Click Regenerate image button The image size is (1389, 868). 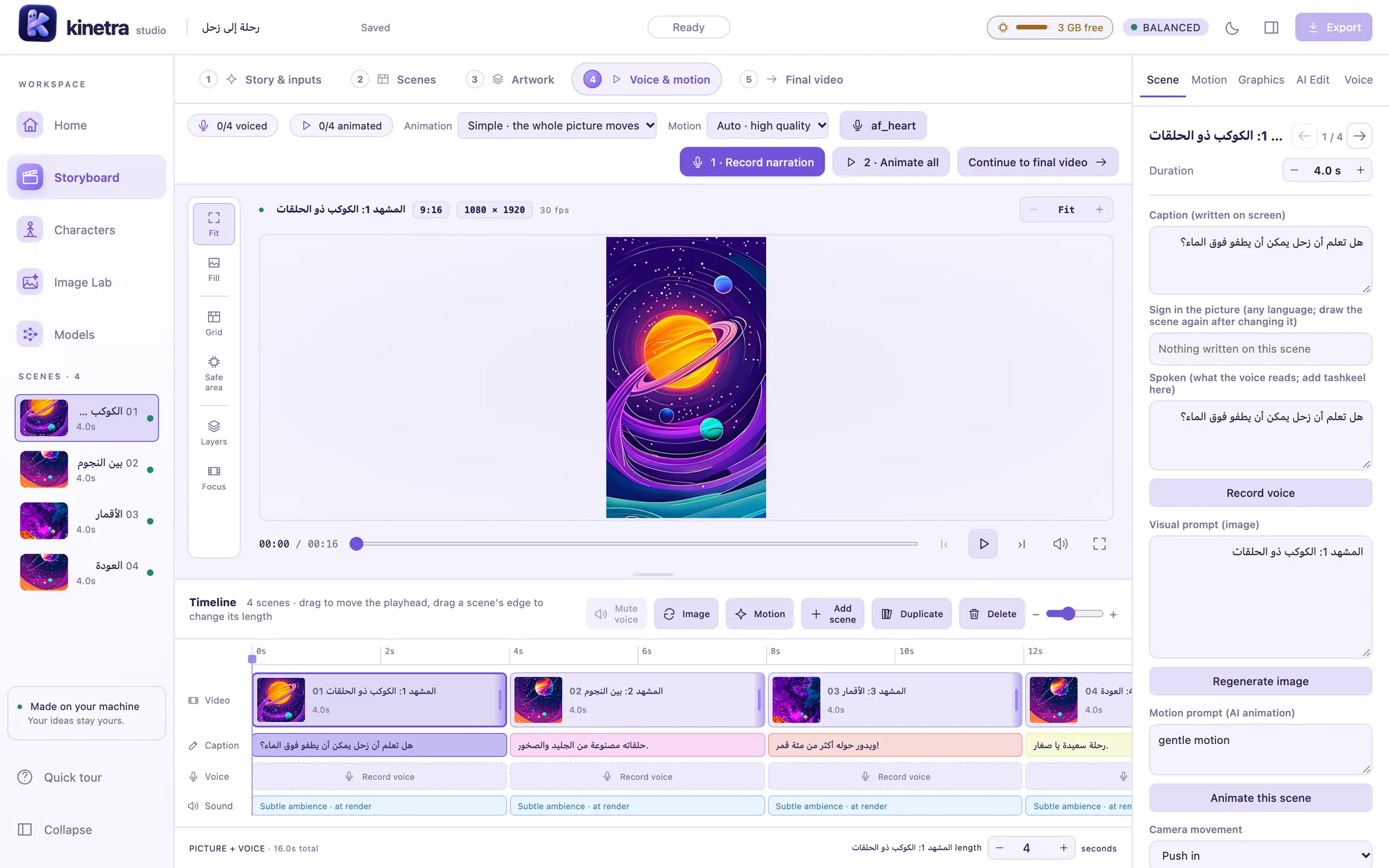tap(1260, 681)
